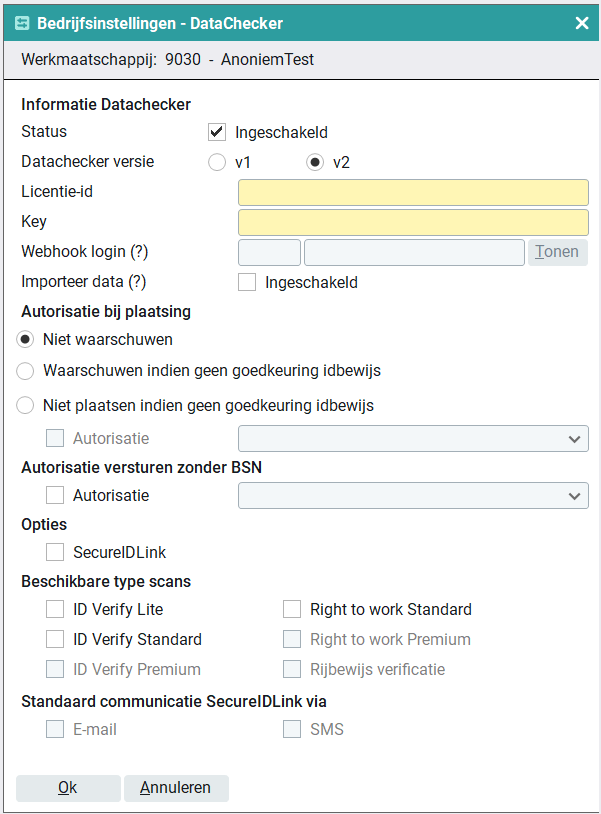This screenshot has width=601, height=814.
Task: Check ID Verify Lite scan type
Action: [55, 609]
